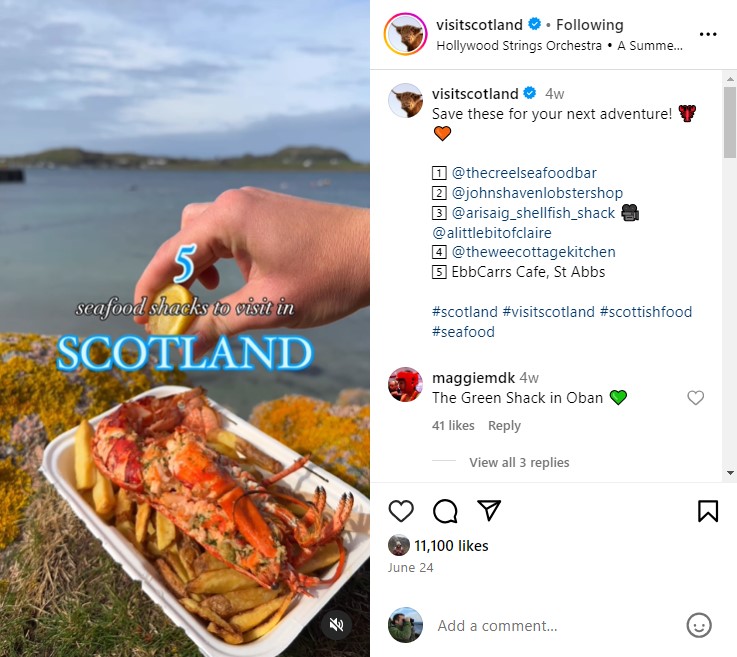The height and width of the screenshot is (657, 737).
Task: Open the more options three-dot menu
Action: pos(708,34)
